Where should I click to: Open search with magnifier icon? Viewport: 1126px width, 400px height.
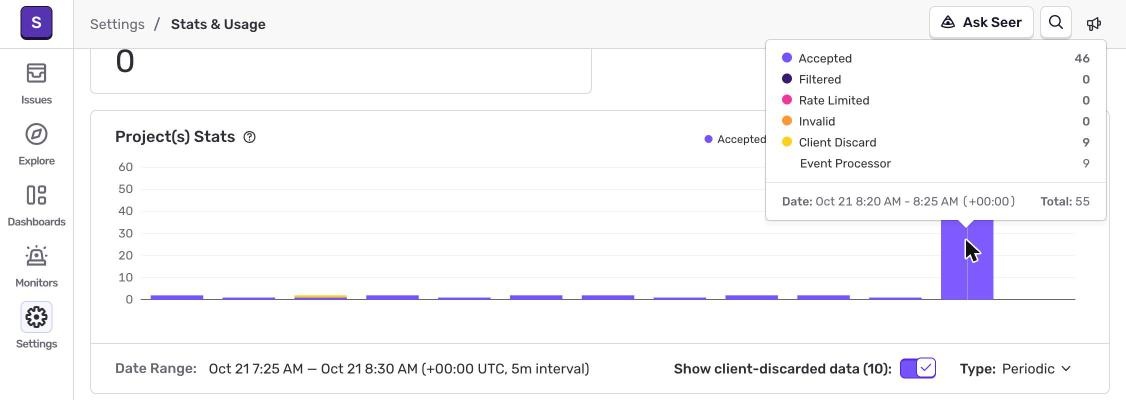pyautogui.click(x=1056, y=22)
